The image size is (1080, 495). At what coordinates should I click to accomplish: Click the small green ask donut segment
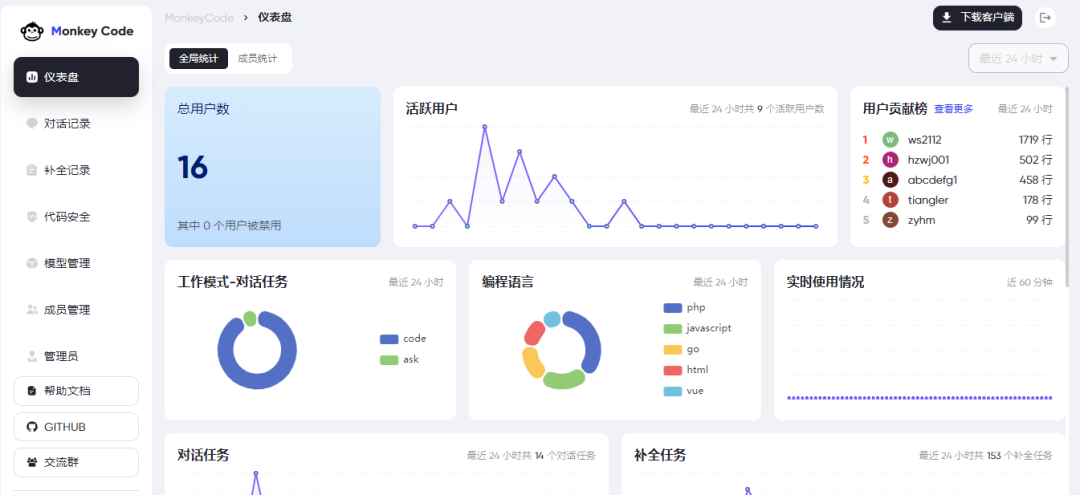coord(250,318)
